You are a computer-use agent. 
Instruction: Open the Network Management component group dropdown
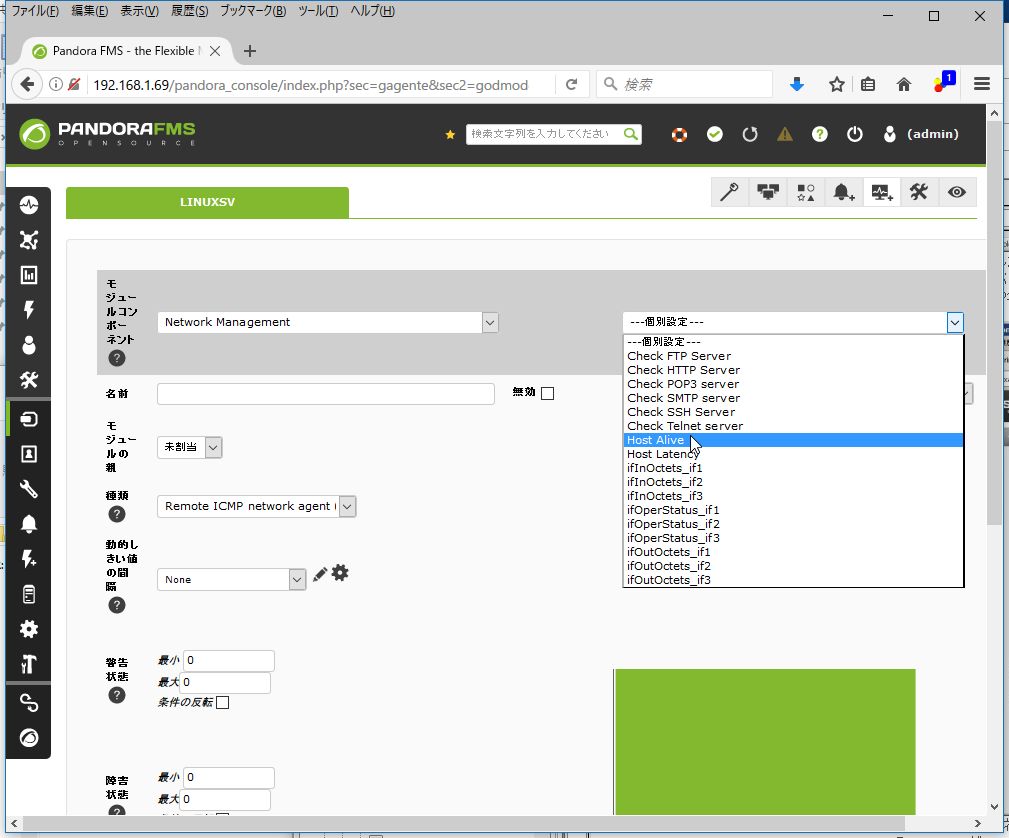click(328, 322)
